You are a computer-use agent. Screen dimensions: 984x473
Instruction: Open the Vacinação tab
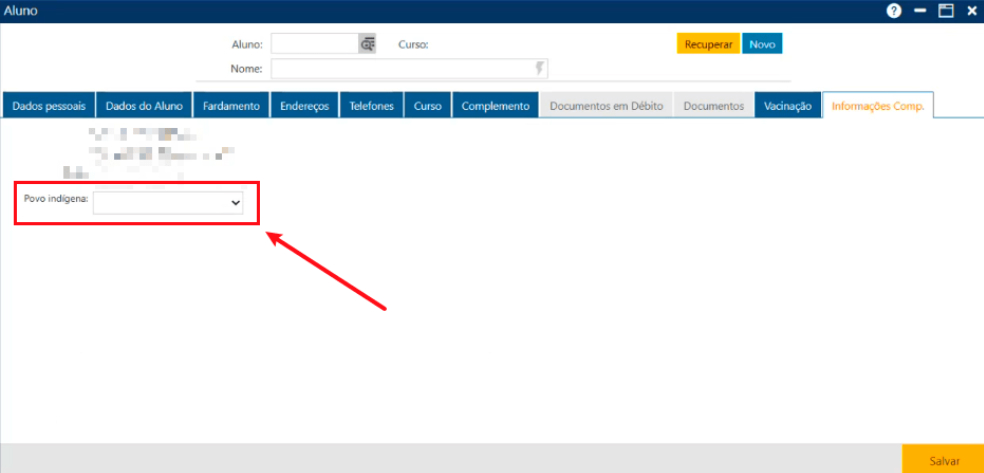coord(787,106)
